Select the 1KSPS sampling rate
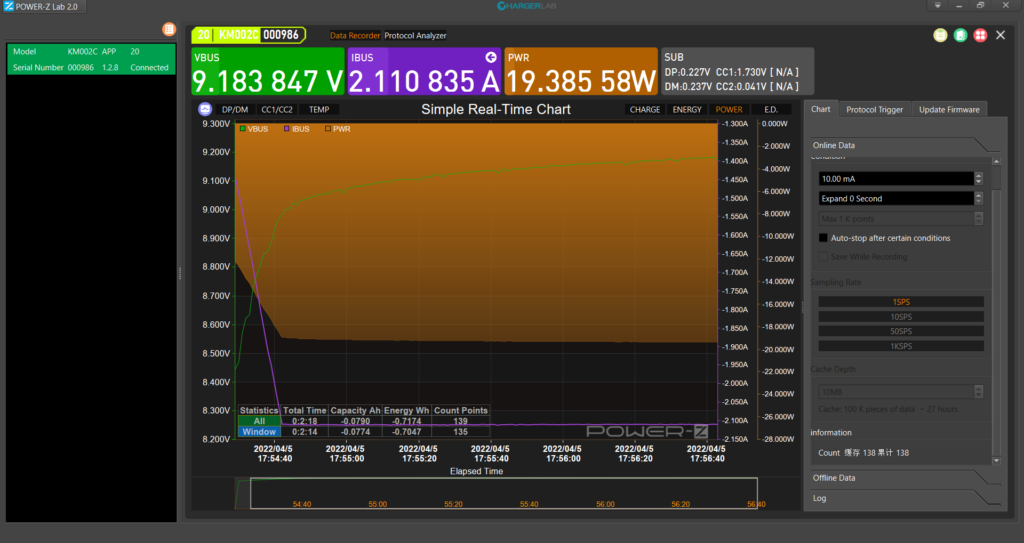1024x543 pixels. coord(901,346)
